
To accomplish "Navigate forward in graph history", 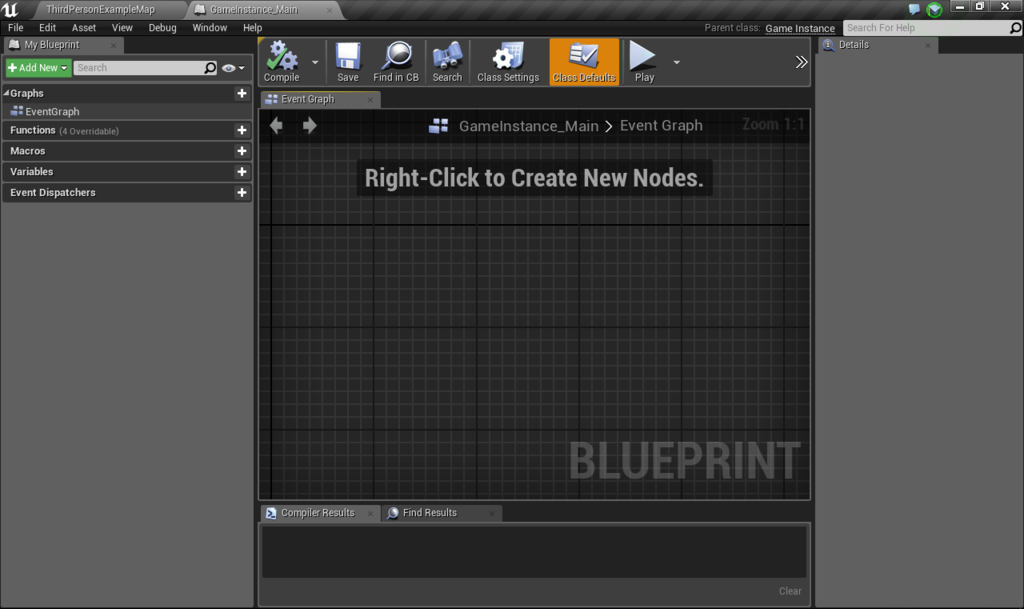I will click(310, 125).
